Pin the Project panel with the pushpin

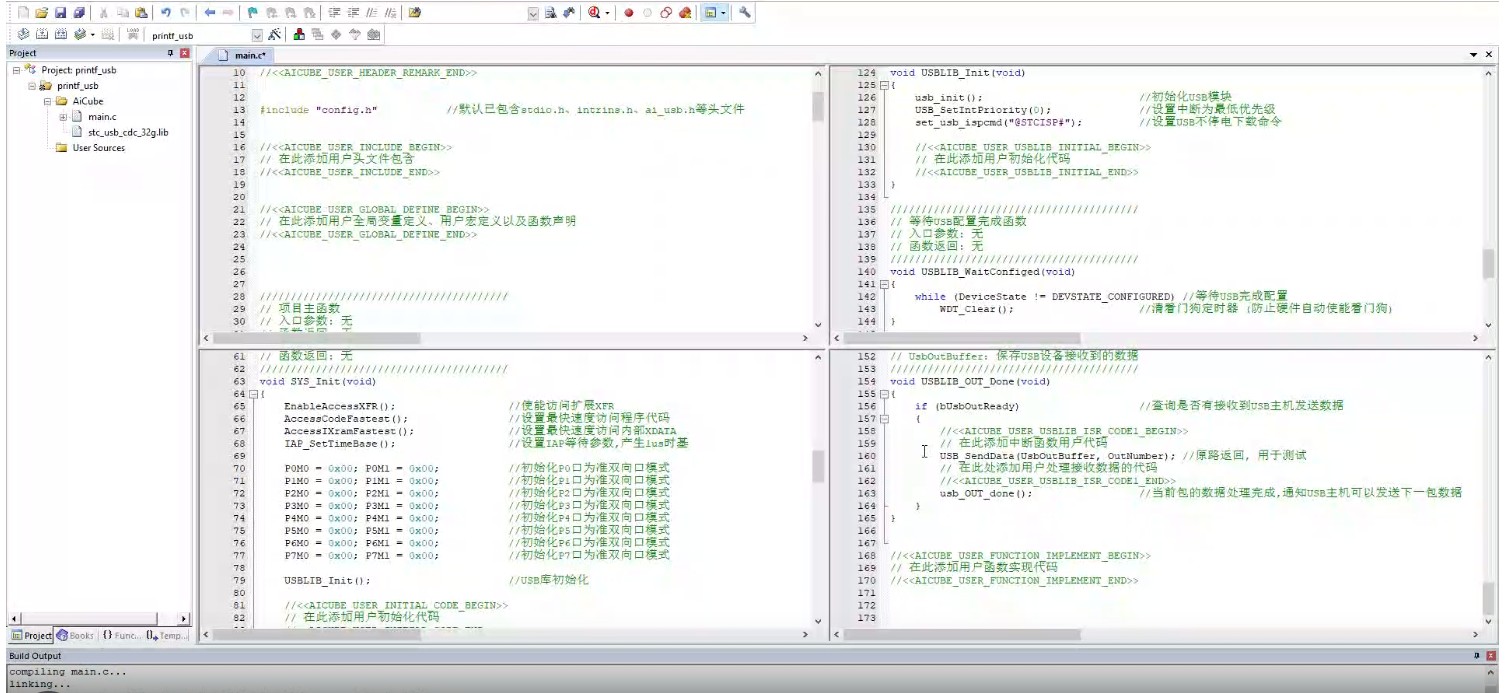170,53
